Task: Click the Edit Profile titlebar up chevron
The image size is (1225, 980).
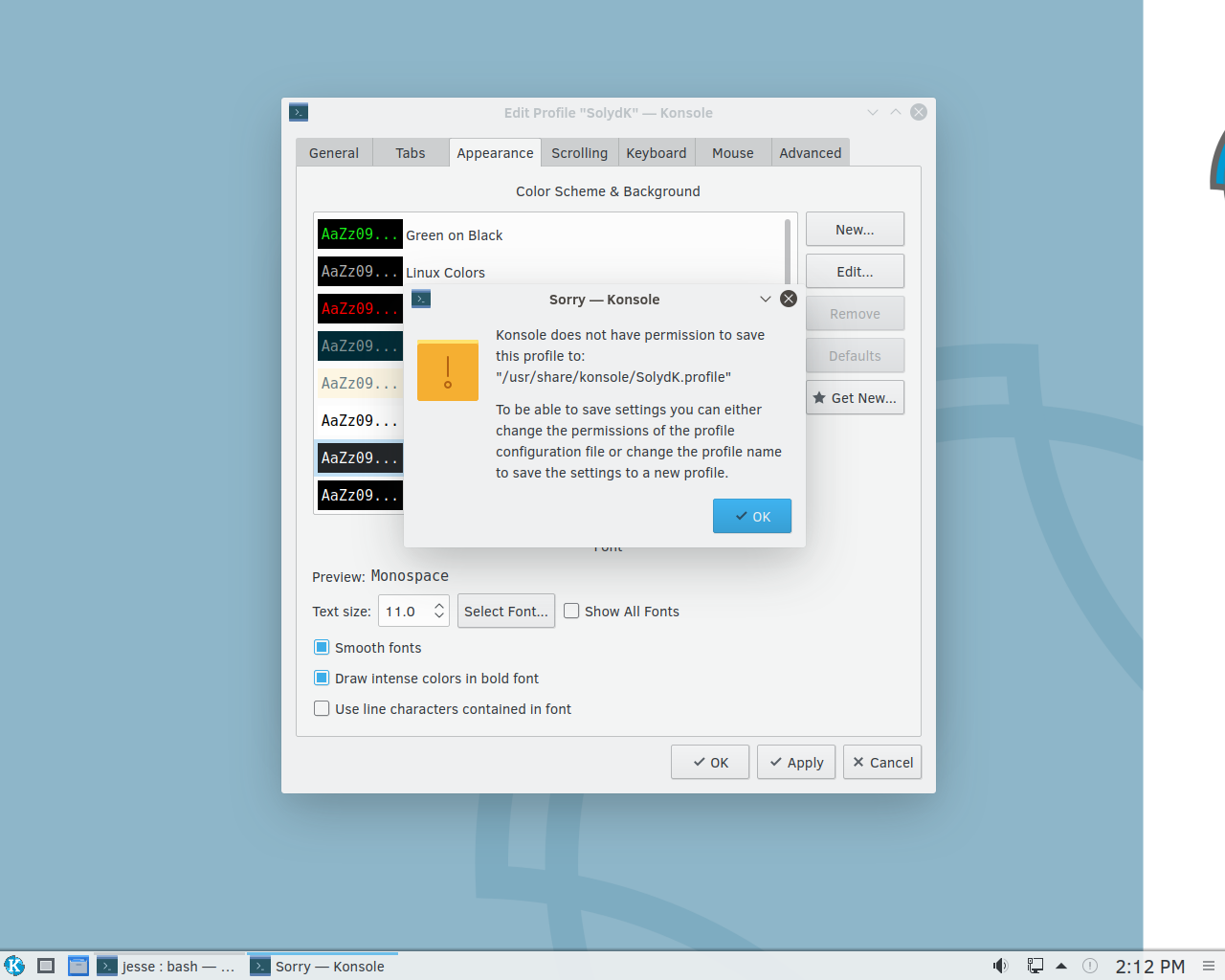Action: (x=896, y=112)
